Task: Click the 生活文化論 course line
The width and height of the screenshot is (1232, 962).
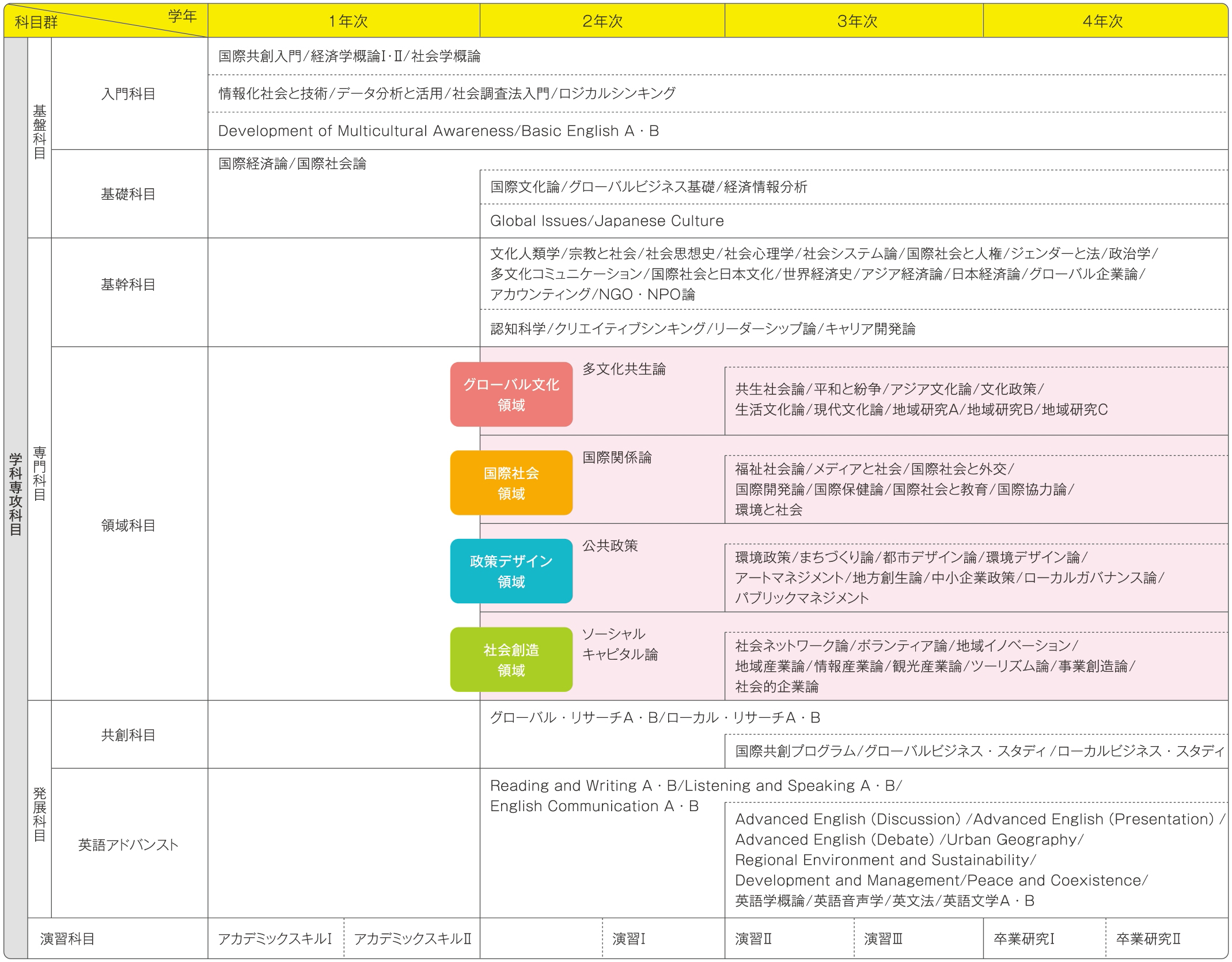Action: tap(922, 409)
